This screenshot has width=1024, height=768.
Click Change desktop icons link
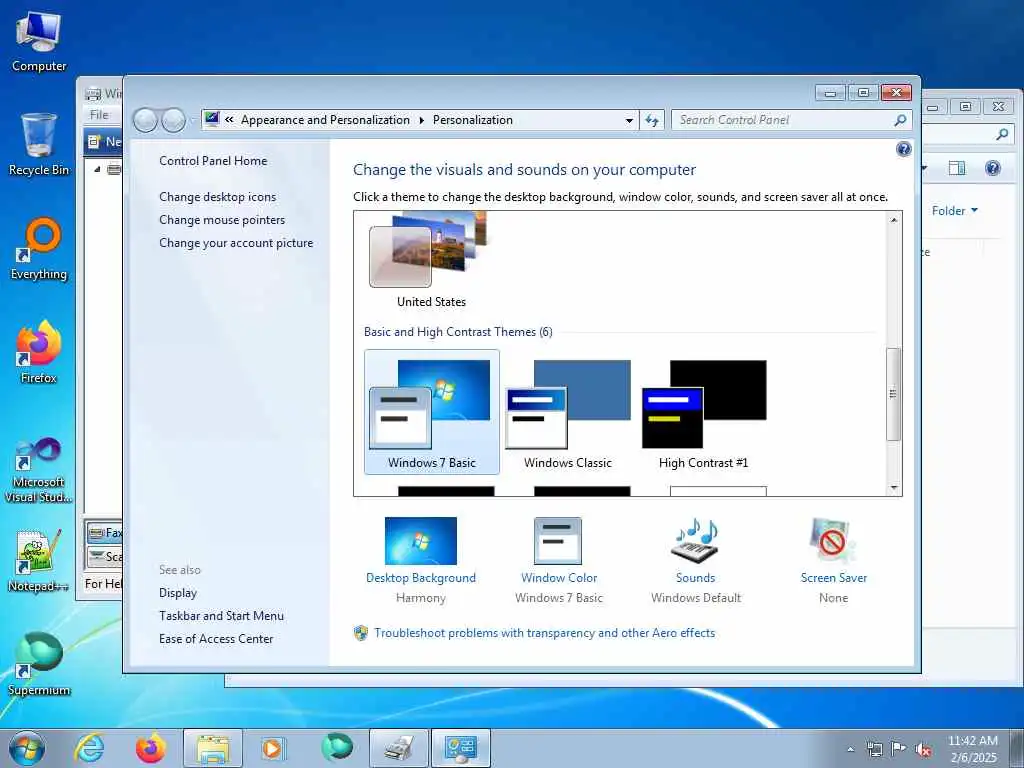coord(217,197)
